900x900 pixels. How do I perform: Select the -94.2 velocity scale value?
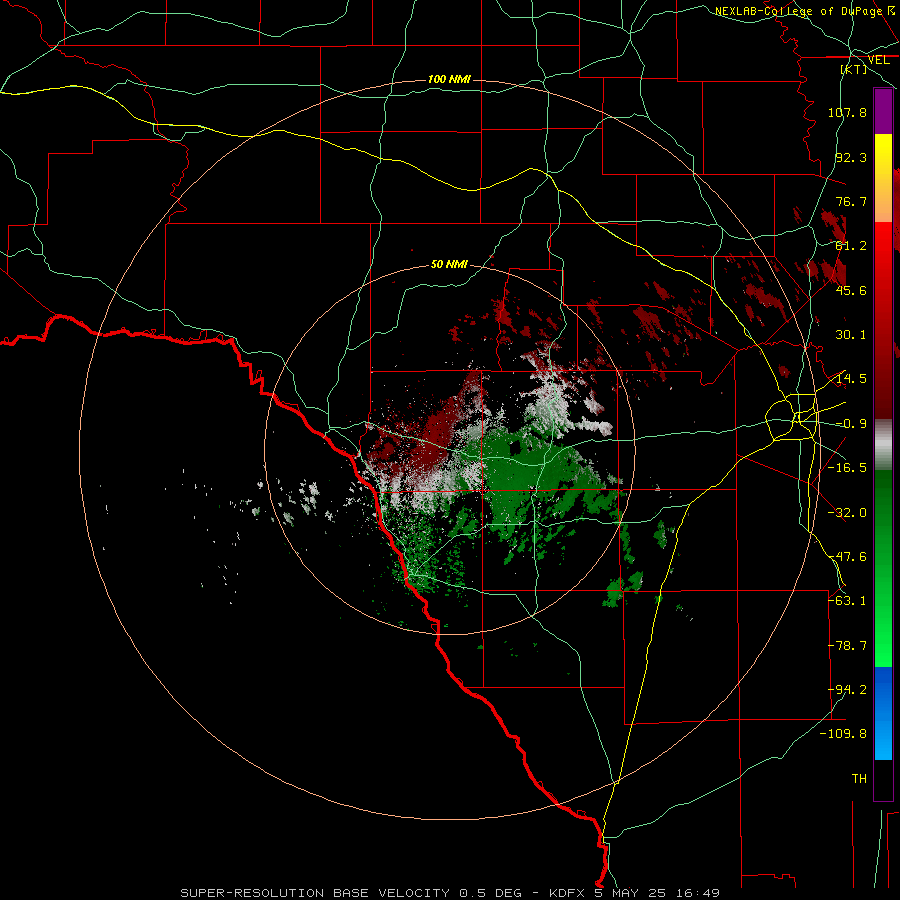[x=847, y=690]
